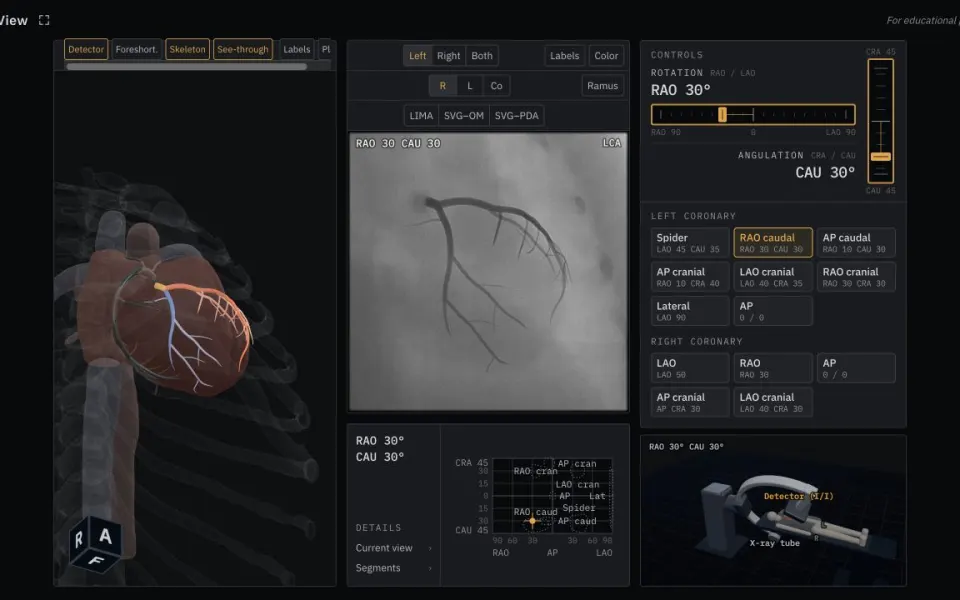The image size is (960, 600).
Task: Choose the AP cranial AP CRA 30 preset
Action: (x=690, y=402)
